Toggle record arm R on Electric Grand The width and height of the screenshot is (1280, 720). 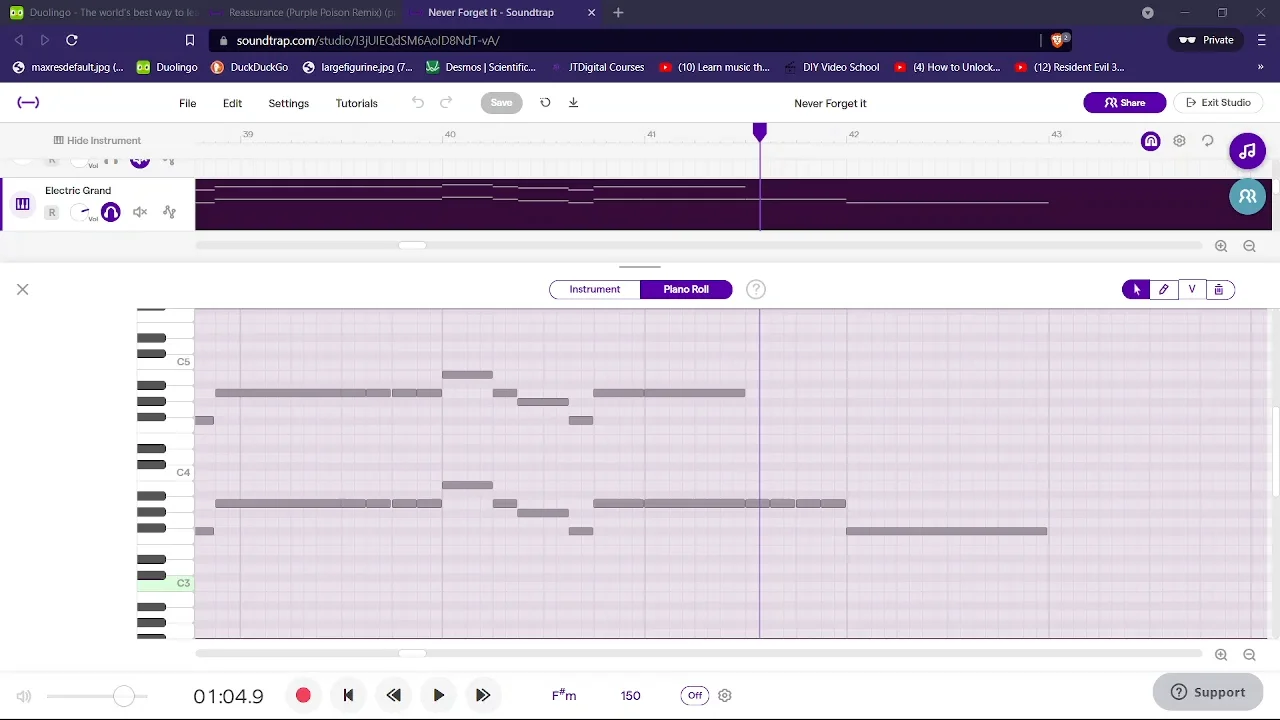pos(52,212)
